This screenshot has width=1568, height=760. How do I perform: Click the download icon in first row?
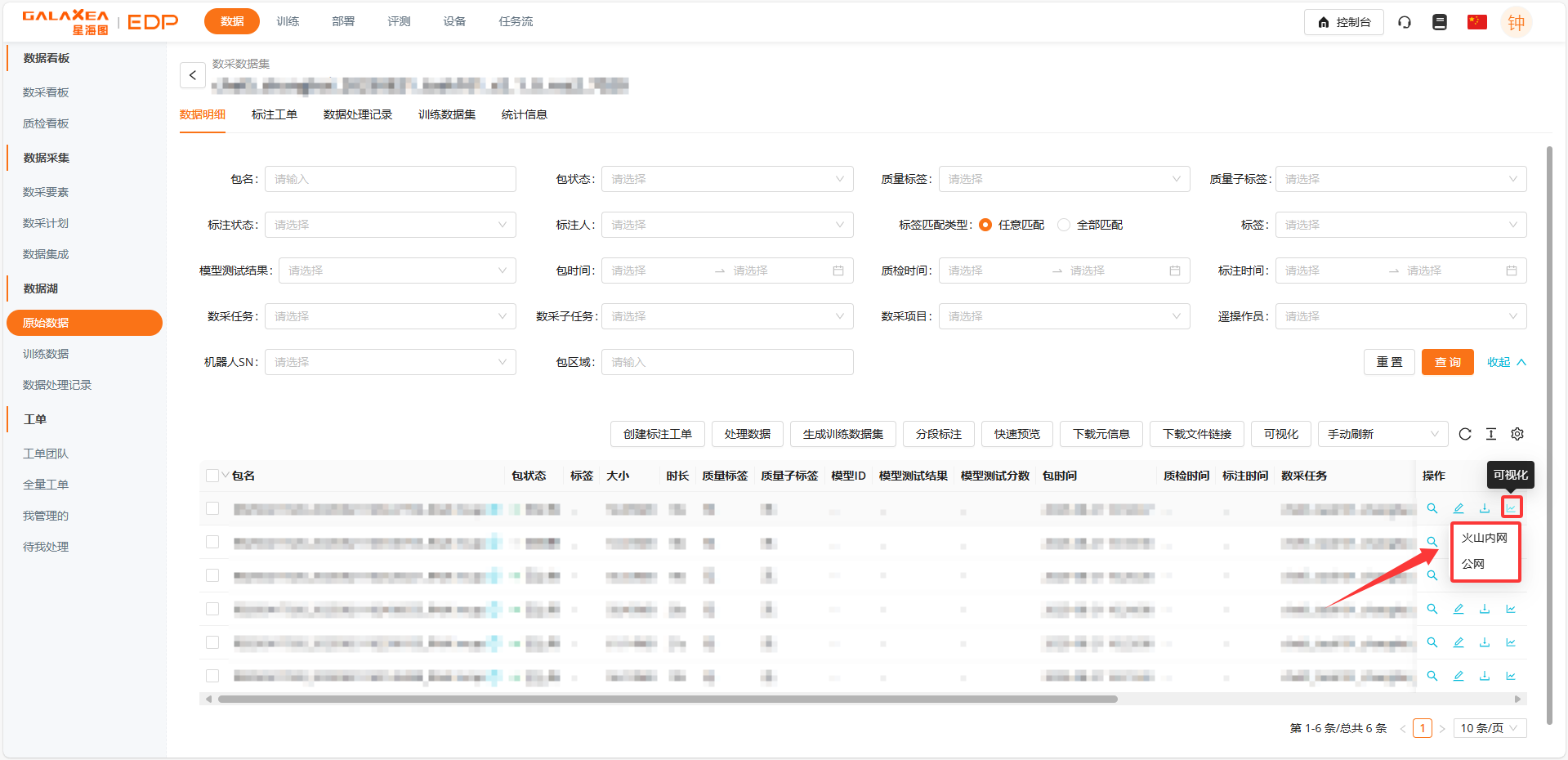1485,508
